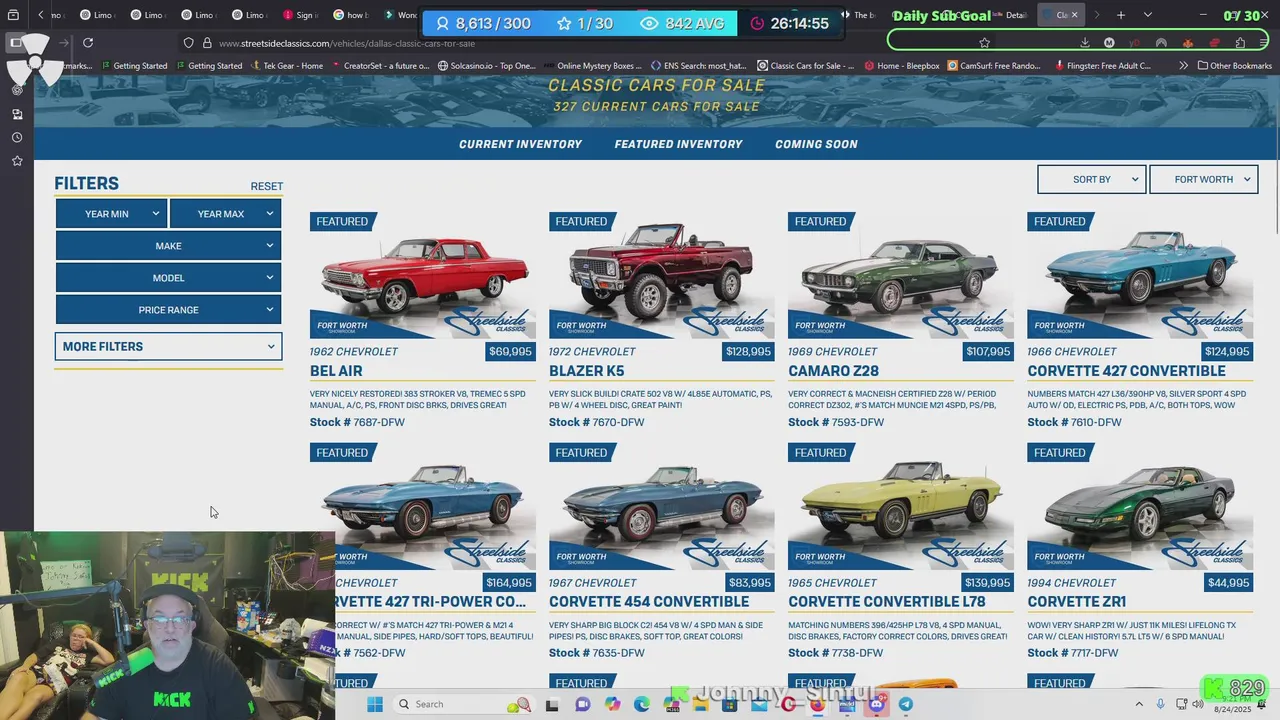Open the Home - Bleepbox bookmark
This screenshot has height=720, width=1280.
tap(901, 66)
